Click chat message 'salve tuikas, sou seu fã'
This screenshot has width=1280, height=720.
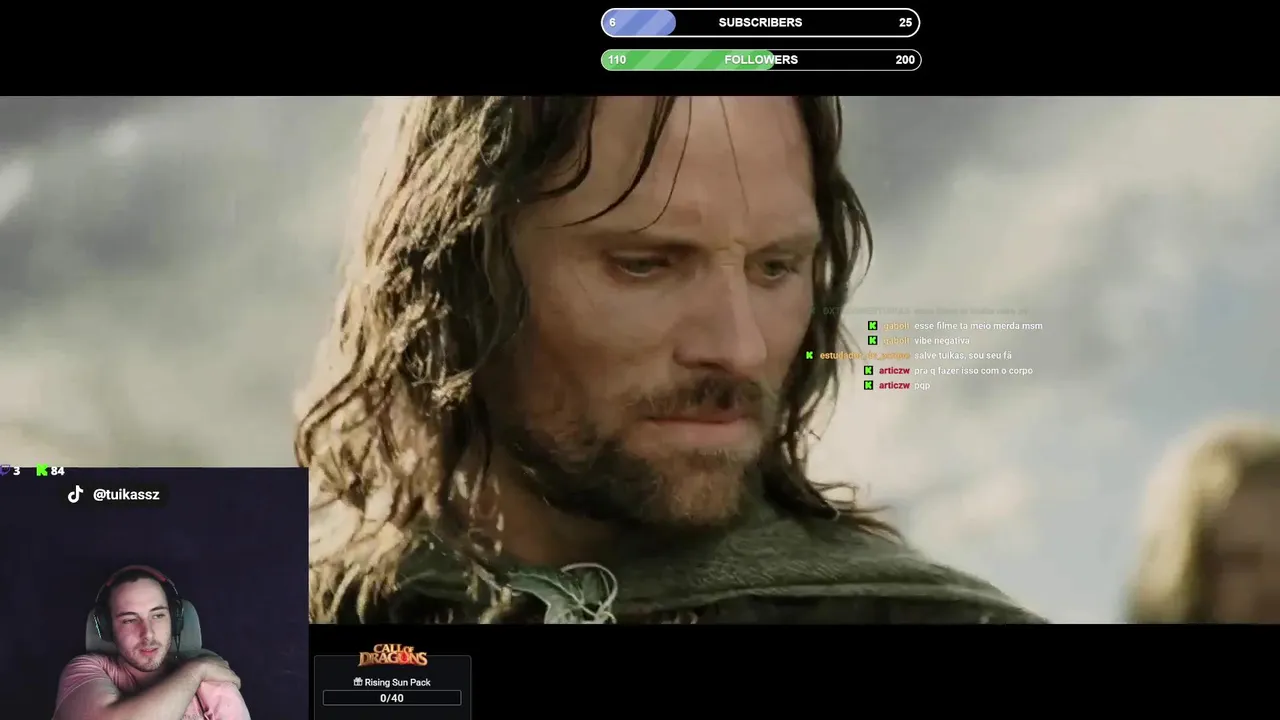963,355
